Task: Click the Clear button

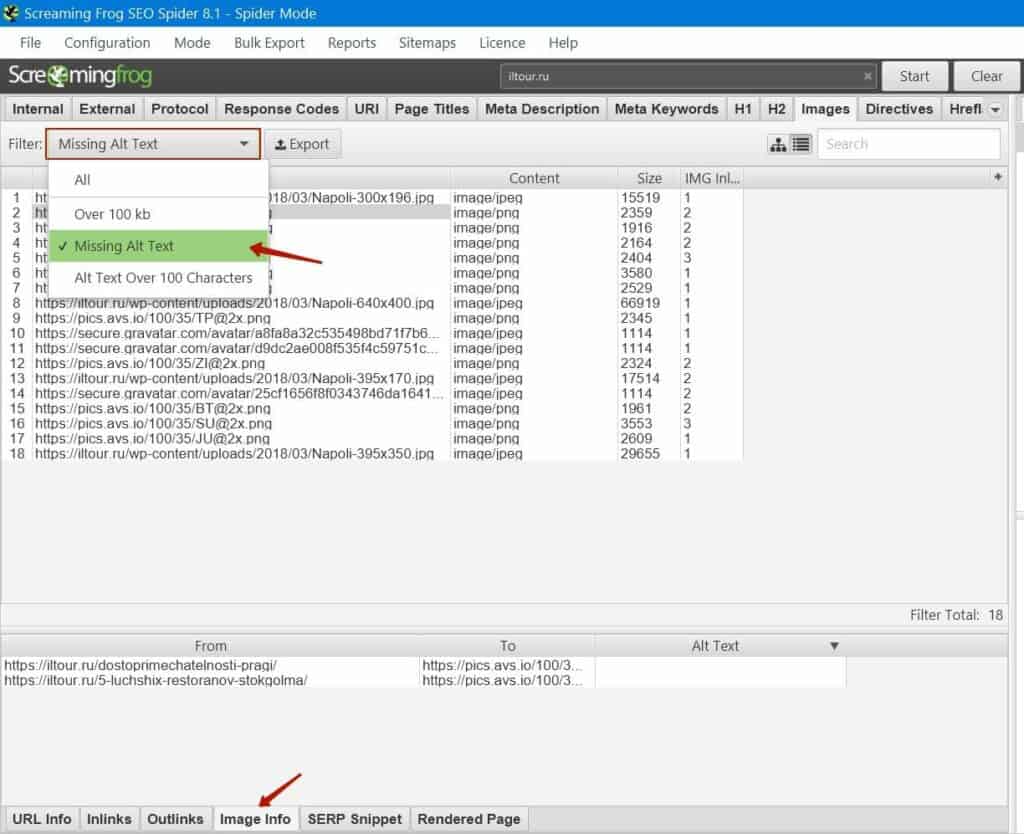Action: 986,76
